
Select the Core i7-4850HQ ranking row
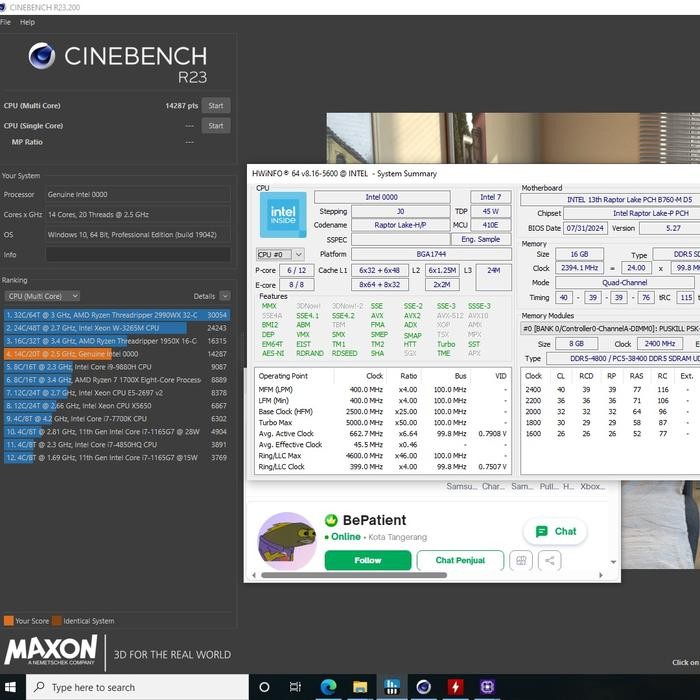tap(117, 445)
